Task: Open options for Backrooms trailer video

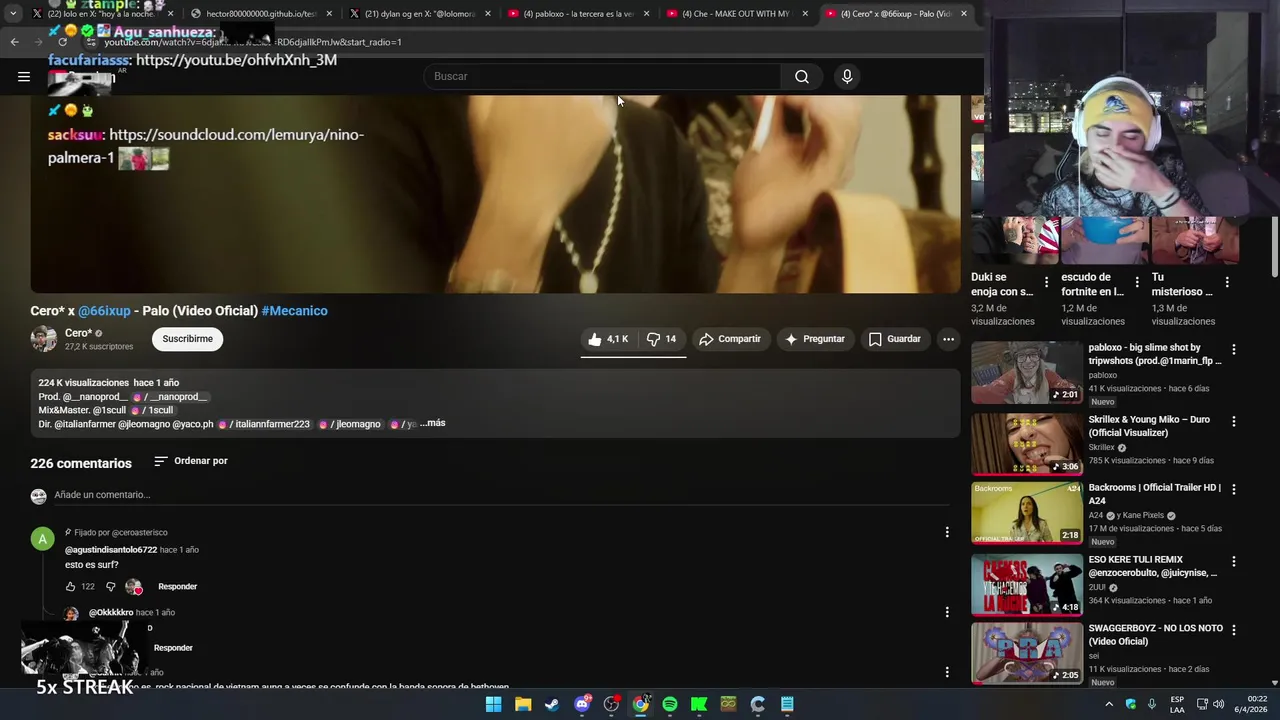Action: coord(1234,490)
